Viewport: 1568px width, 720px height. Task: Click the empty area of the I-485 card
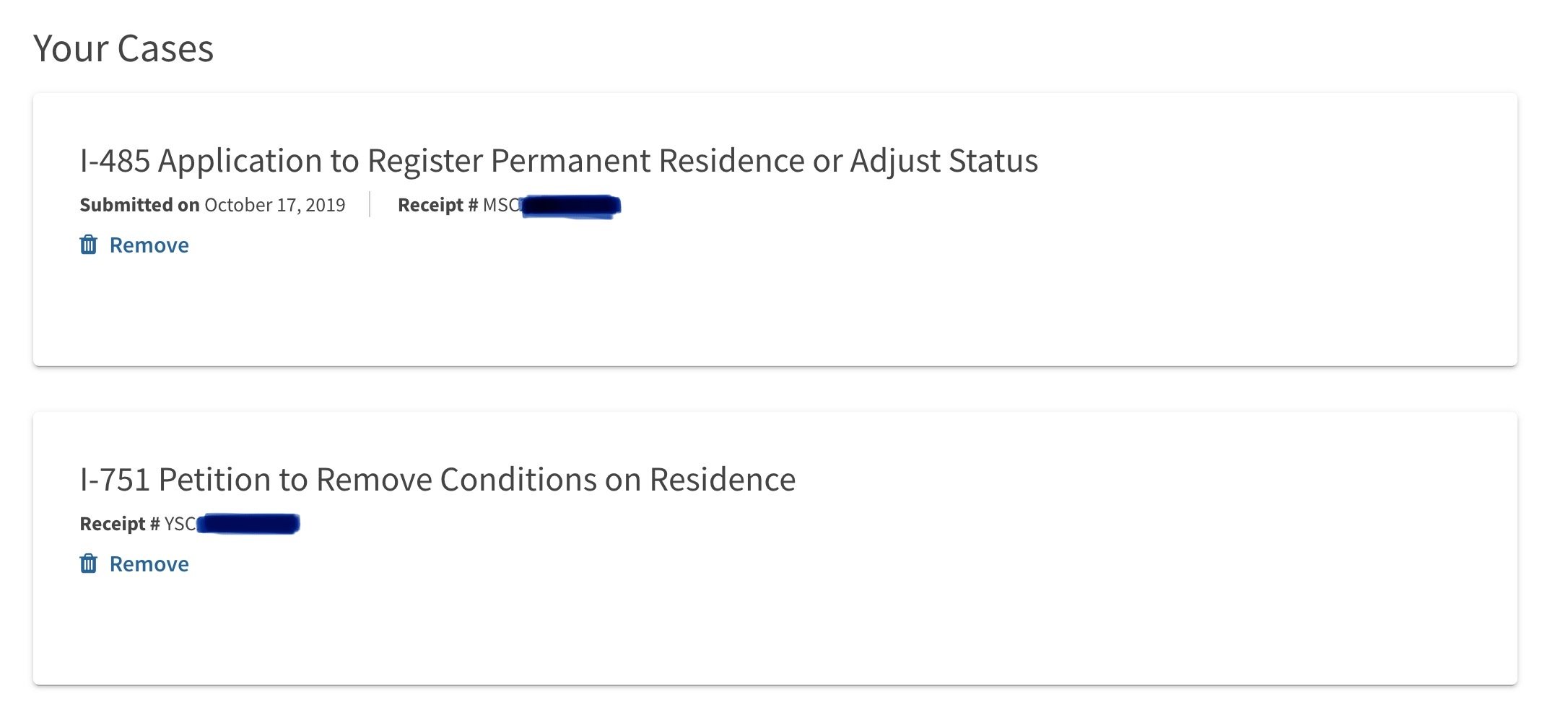(x=866, y=303)
